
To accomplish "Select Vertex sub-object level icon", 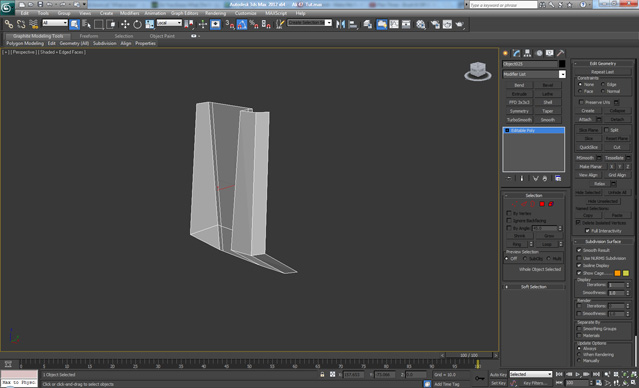I will (x=515, y=204).
